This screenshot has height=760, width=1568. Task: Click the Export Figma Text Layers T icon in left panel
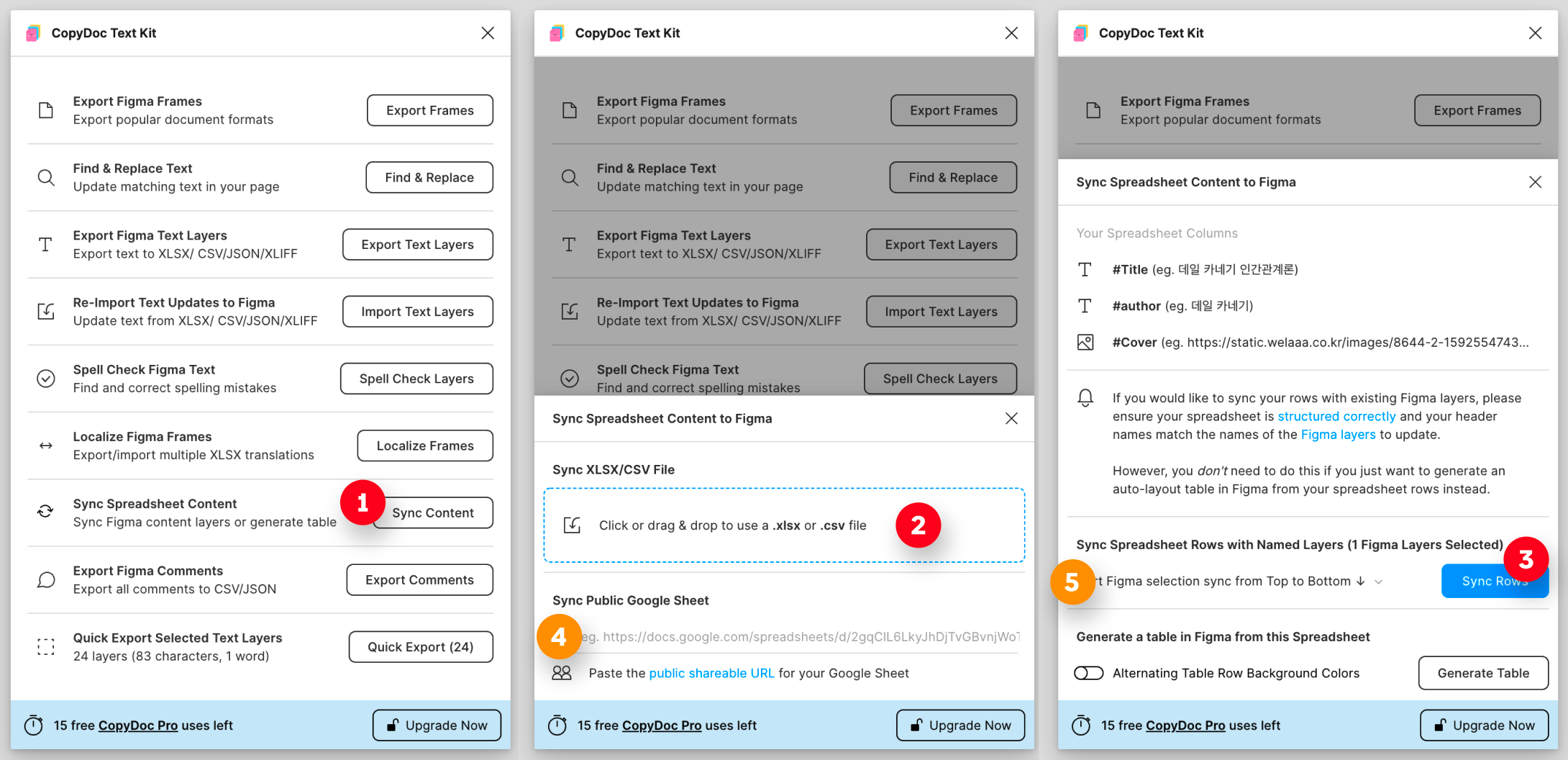[45, 245]
